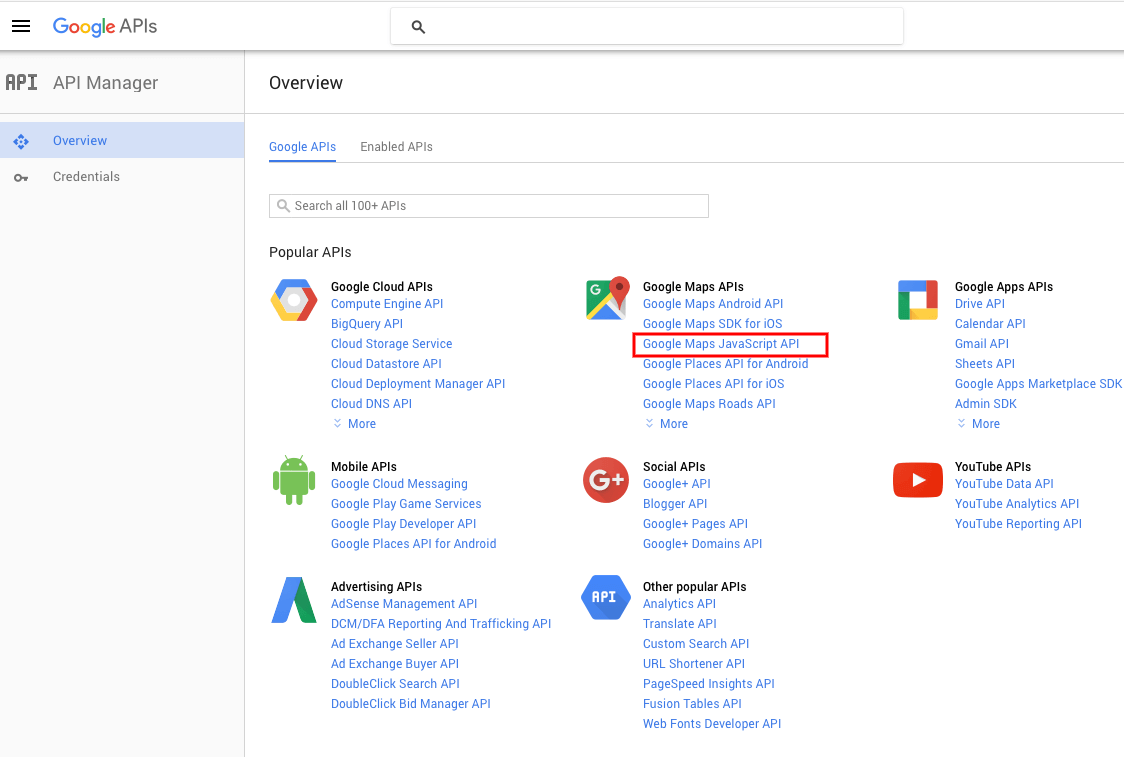Click the Advertising APIs triangle icon

point(293,599)
